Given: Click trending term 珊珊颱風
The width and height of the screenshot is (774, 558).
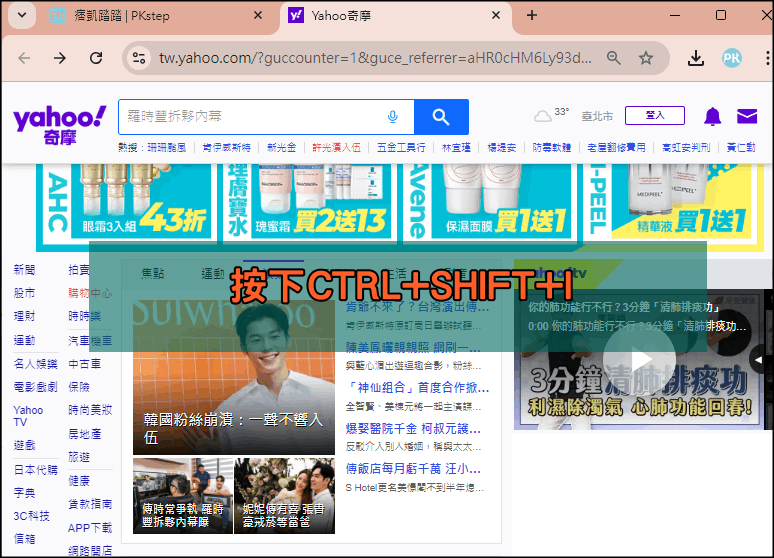Looking at the screenshot, I should [167, 147].
